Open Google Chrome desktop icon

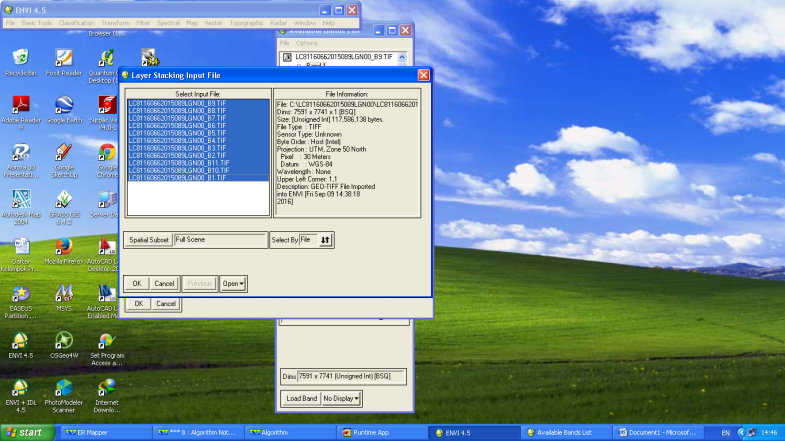pyautogui.click(x=107, y=160)
